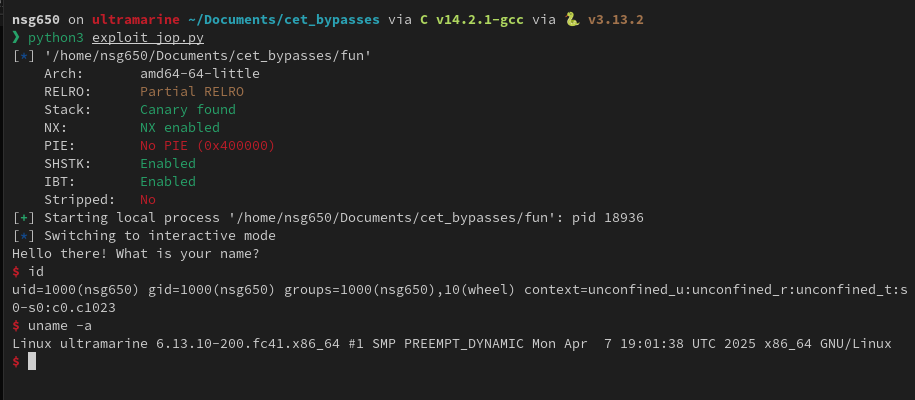Screen dimensions: 915x400
Task: Click the 'SHSTK:' label
Action: (x=68, y=164)
